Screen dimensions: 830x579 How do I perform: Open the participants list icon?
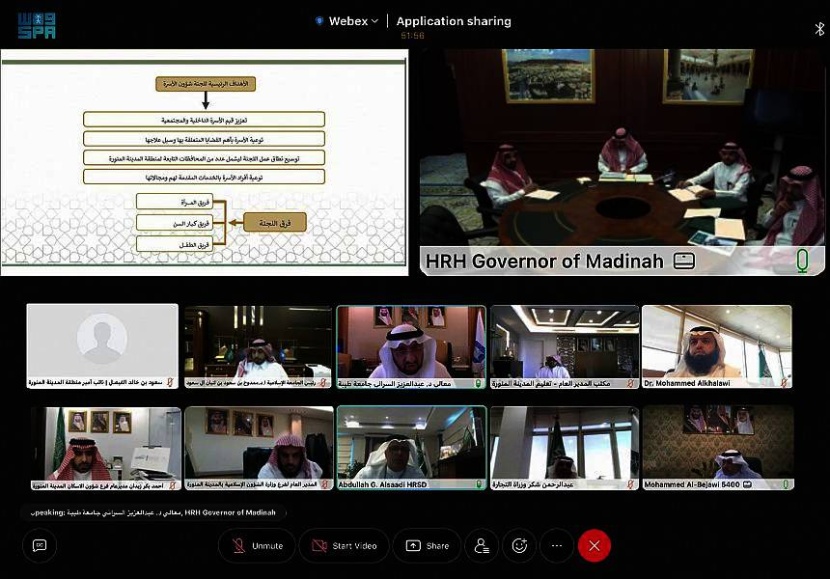[x=482, y=546]
